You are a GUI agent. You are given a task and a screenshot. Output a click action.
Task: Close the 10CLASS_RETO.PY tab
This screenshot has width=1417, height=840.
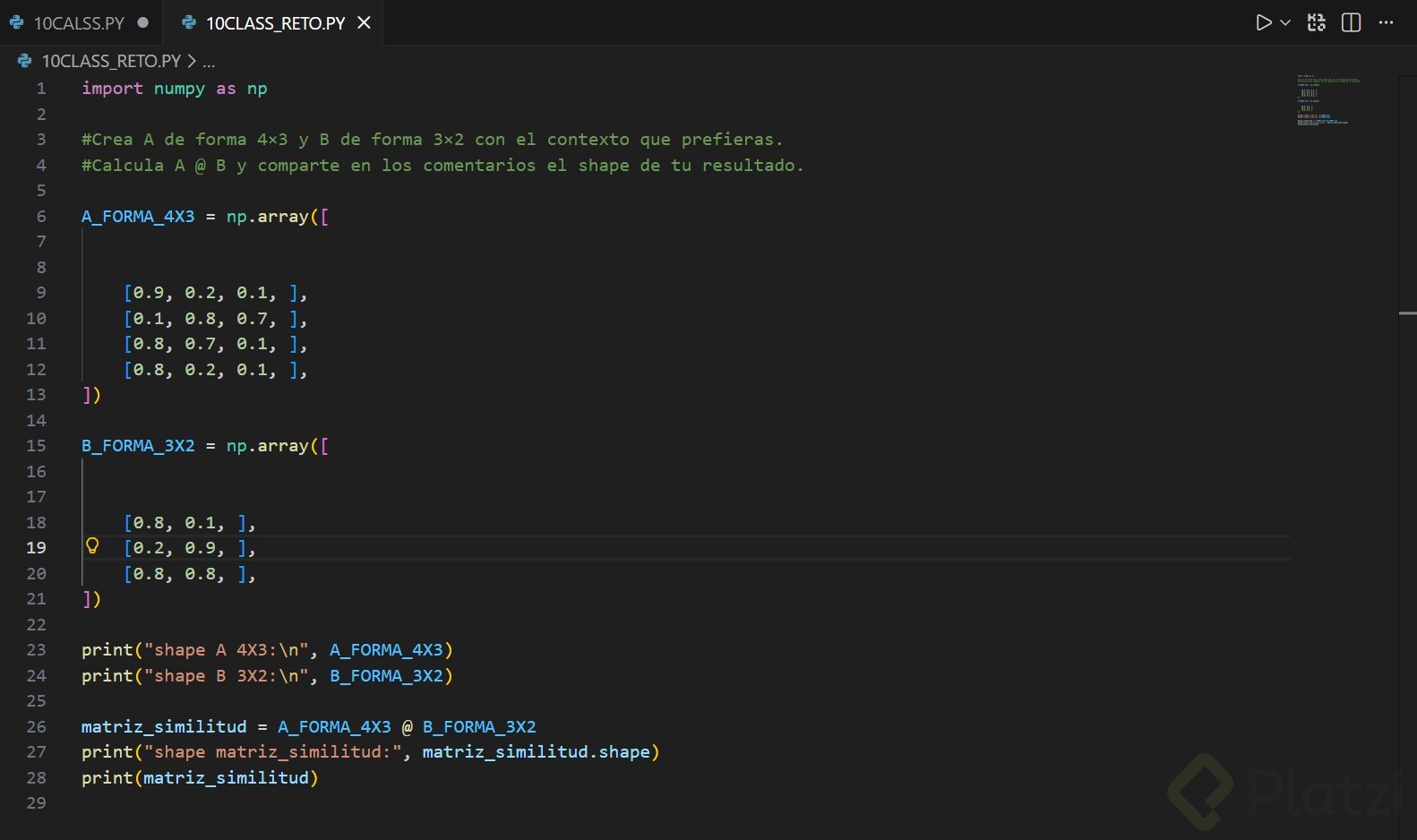365,23
